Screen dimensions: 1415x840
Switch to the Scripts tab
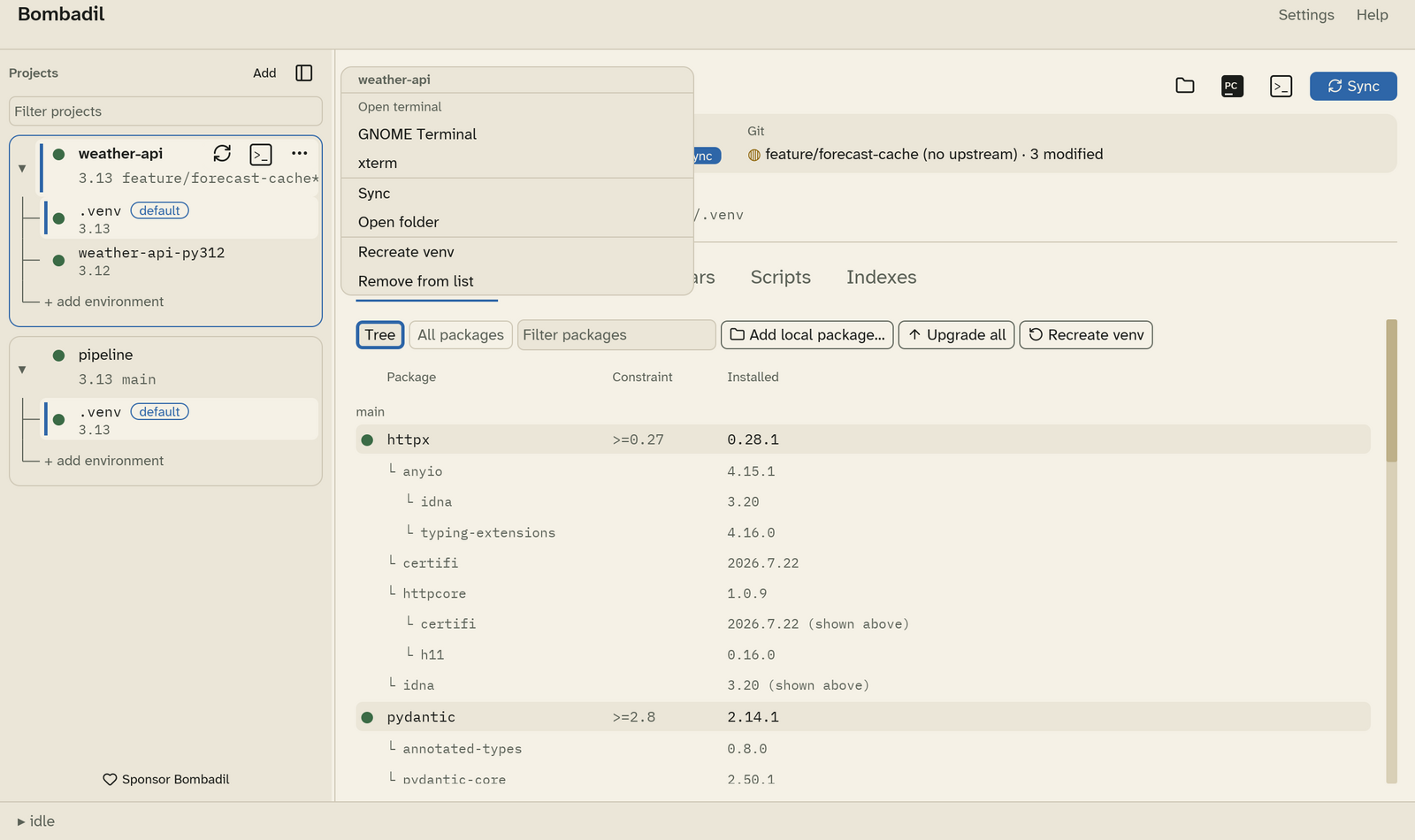click(x=781, y=278)
